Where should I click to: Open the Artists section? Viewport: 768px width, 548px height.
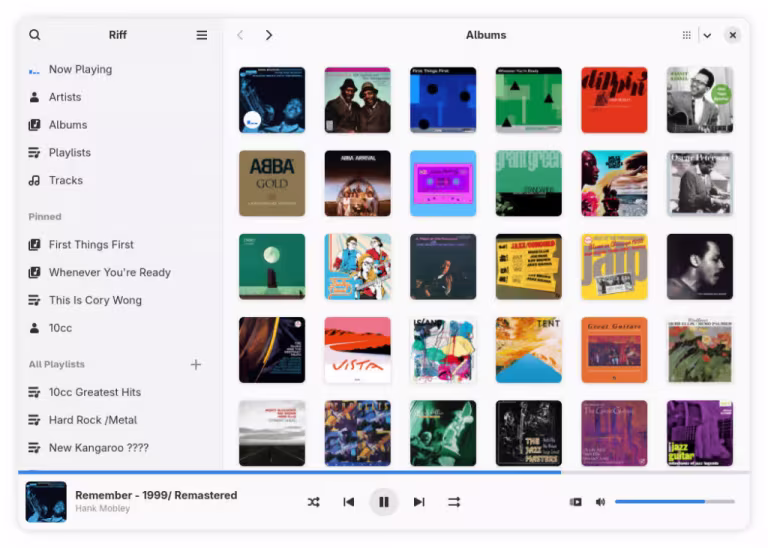pyautogui.click(x=120, y=97)
